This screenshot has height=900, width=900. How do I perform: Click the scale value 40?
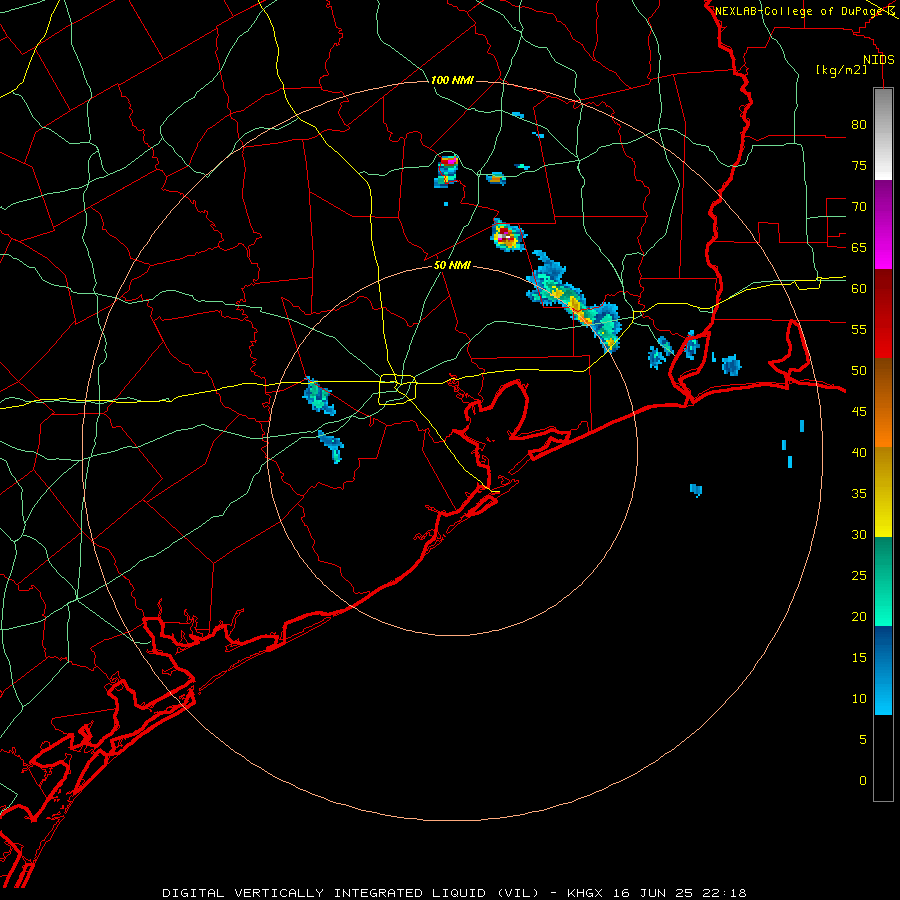tap(859, 452)
